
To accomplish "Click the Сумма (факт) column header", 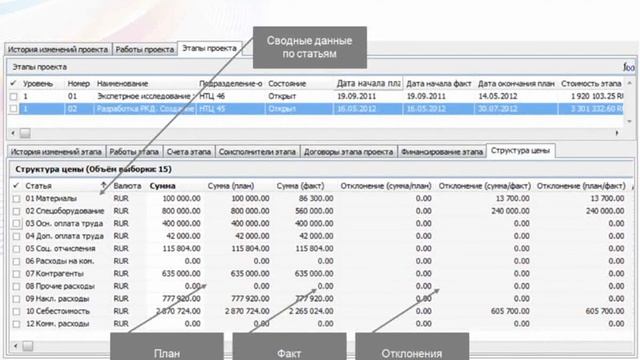I will point(300,186).
